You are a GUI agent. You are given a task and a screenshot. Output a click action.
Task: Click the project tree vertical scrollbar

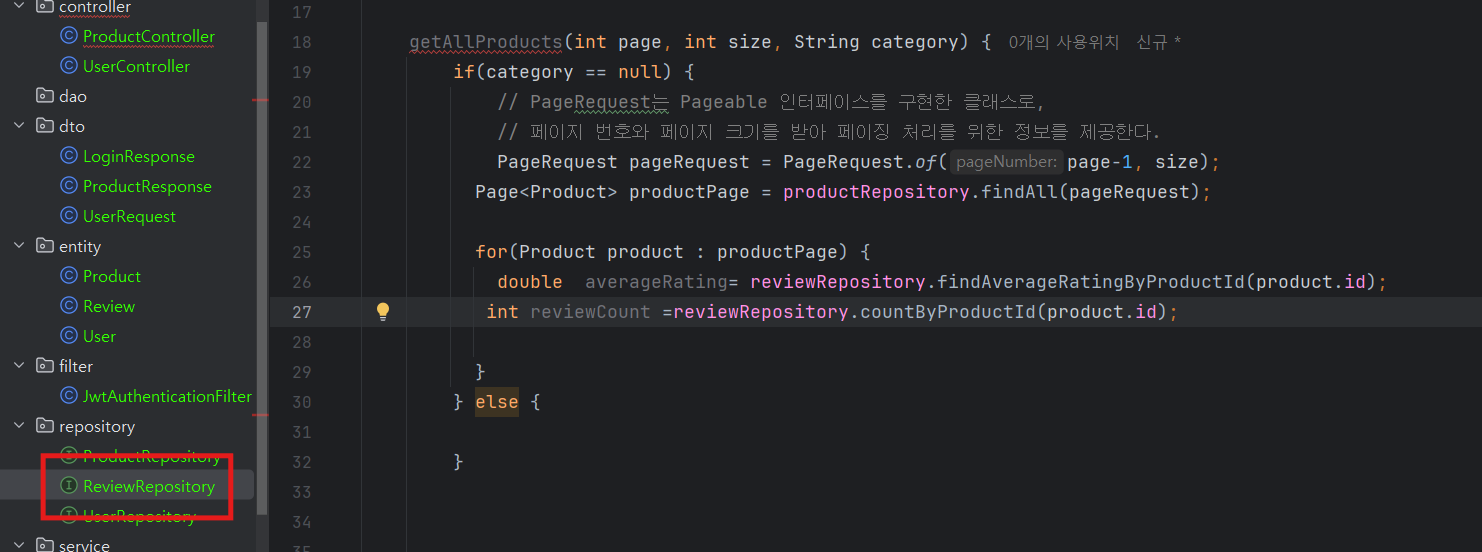[x=262, y=267]
